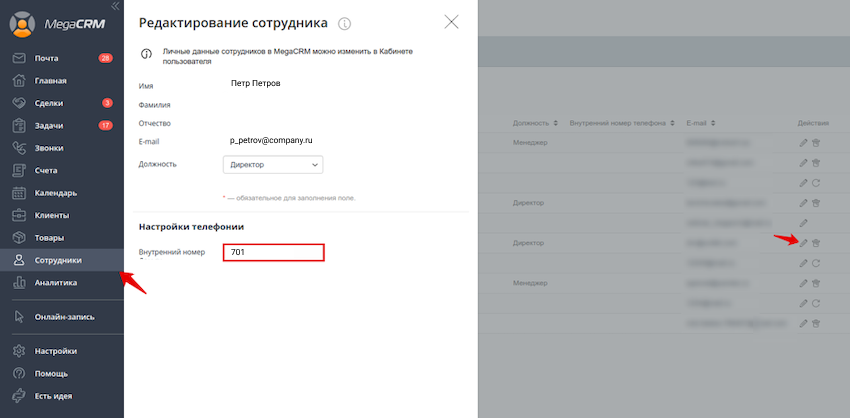Click the info icon beside the dialog title

click(344, 23)
